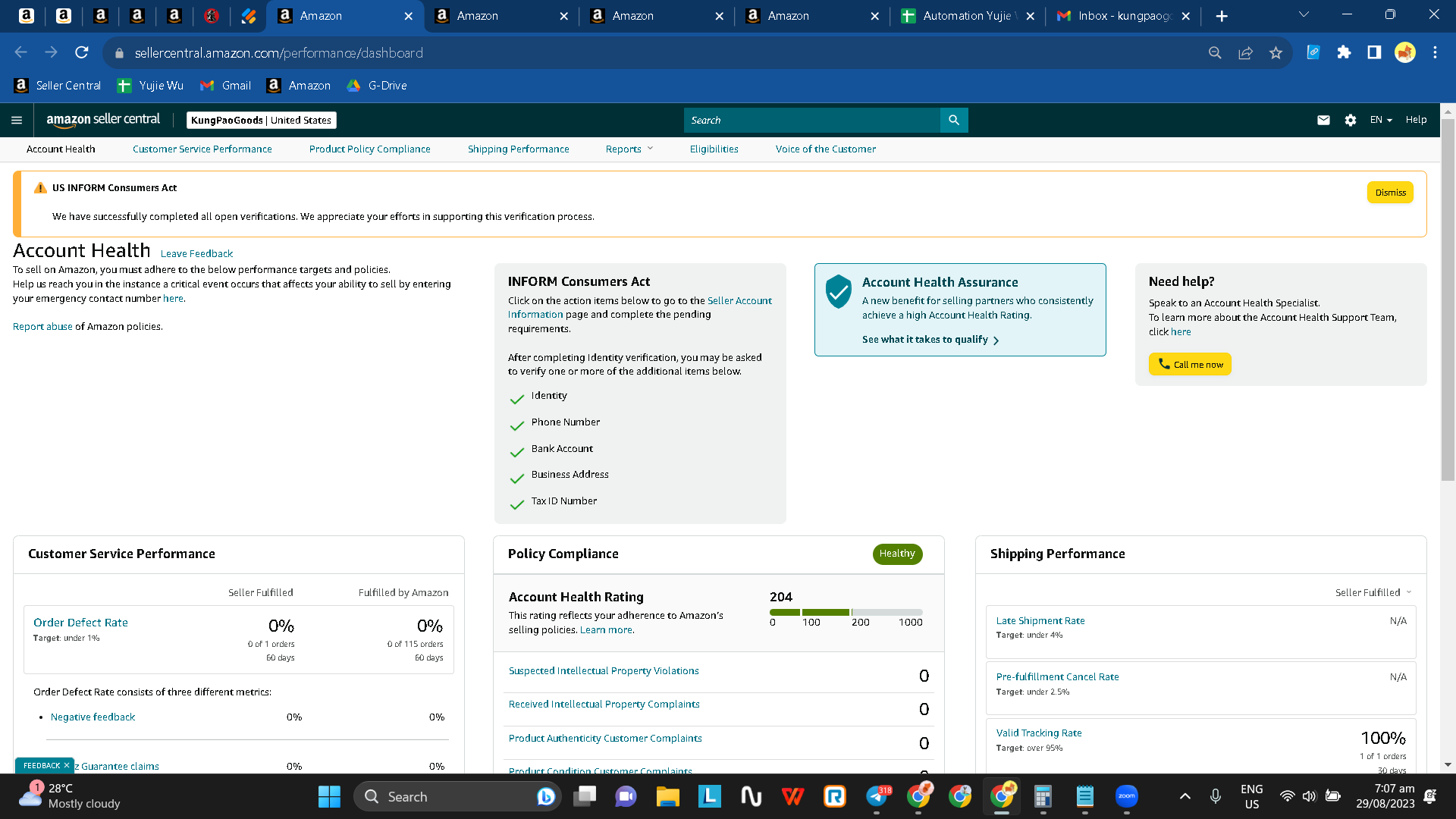This screenshot has width=1456, height=819.
Task: Open a new browser tab with the plus icon
Action: [1222, 16]
